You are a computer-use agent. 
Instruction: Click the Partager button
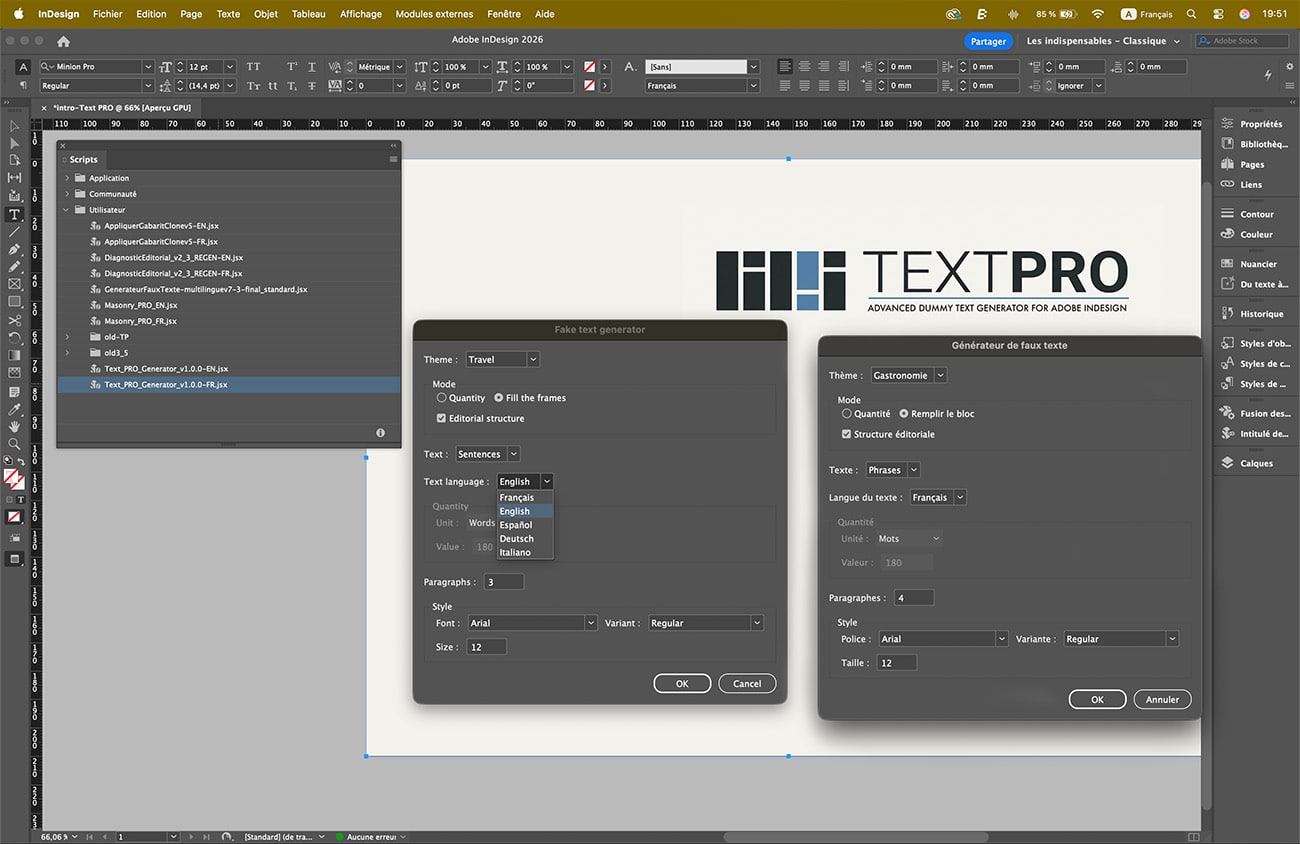988,41
